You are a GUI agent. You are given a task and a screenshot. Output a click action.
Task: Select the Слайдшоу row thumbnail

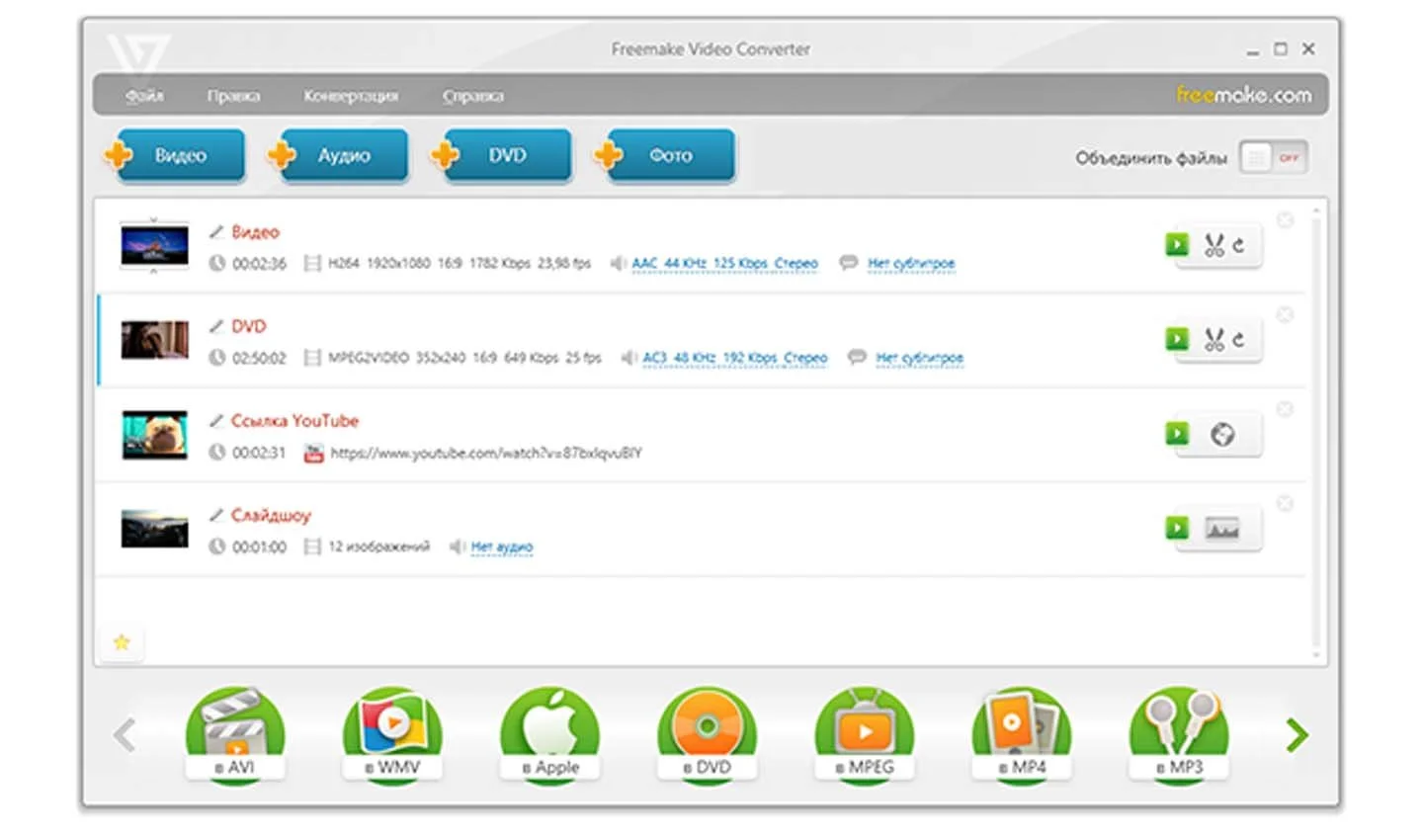(x=154, y=529)
